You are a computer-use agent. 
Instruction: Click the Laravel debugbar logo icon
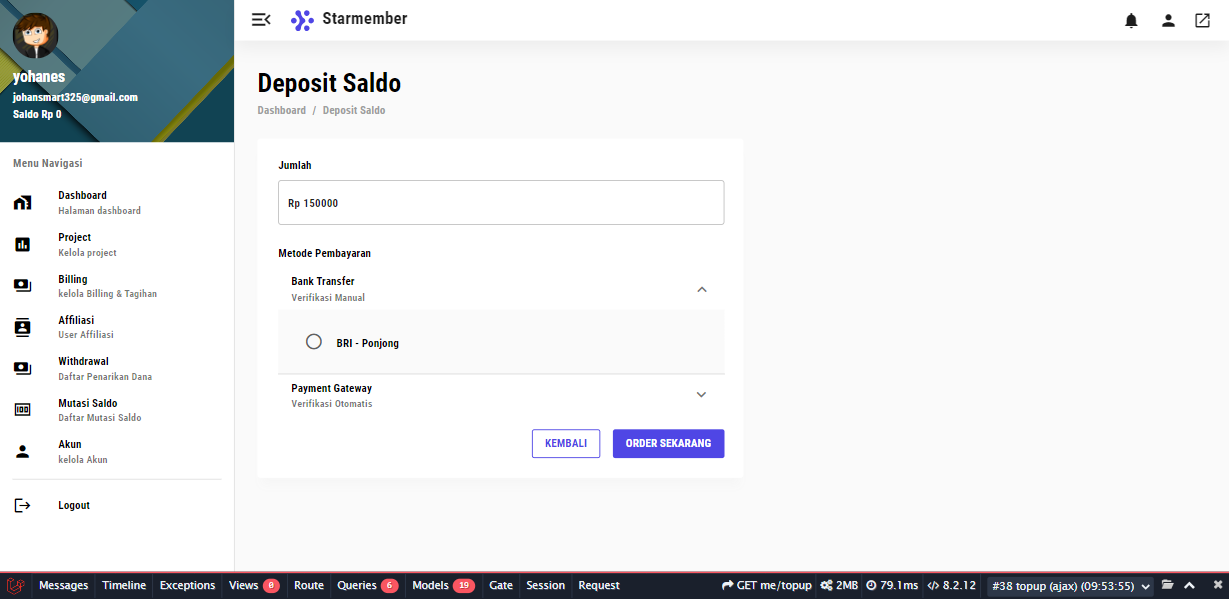16,586
